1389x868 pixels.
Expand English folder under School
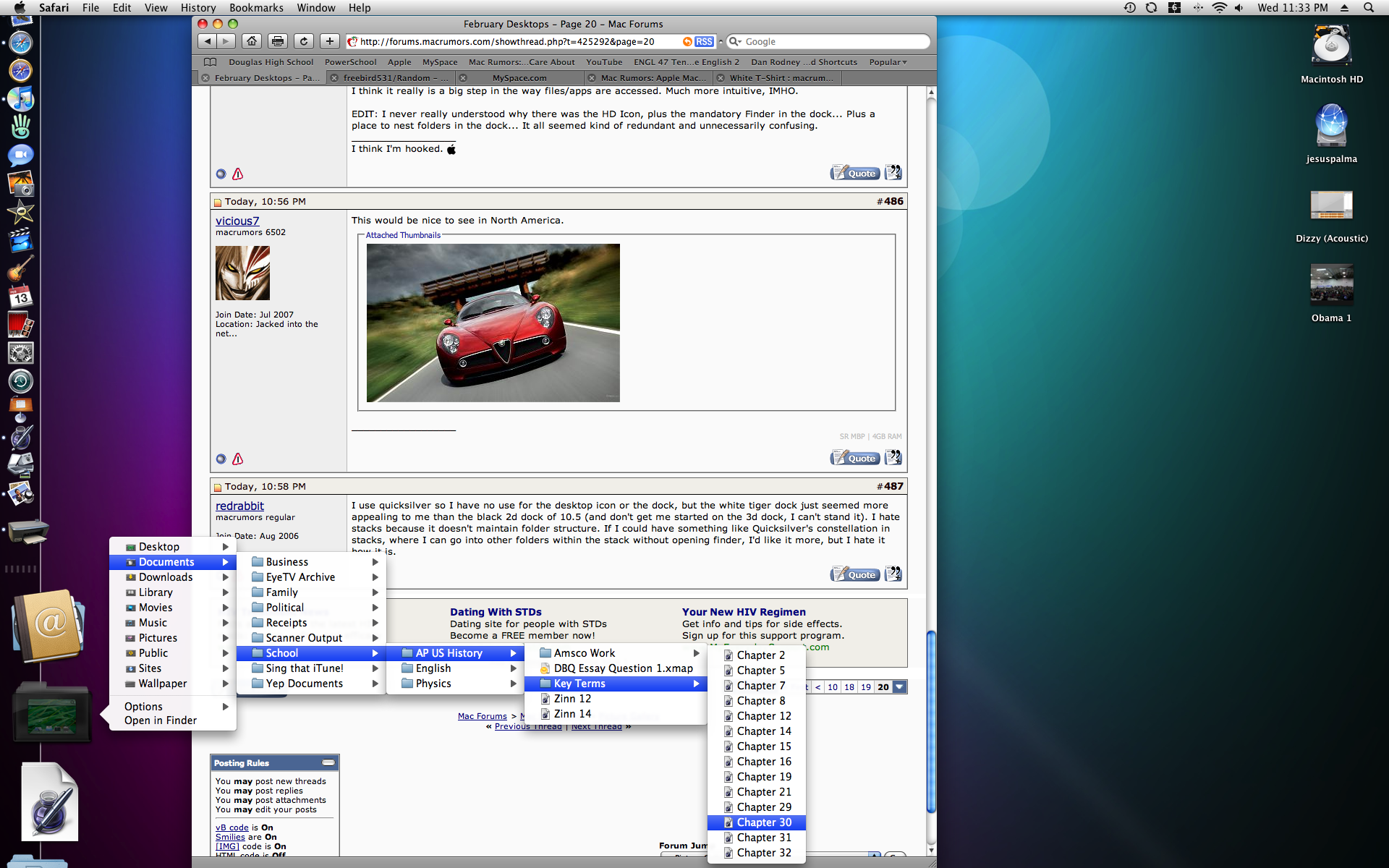[x=455, y=668]
